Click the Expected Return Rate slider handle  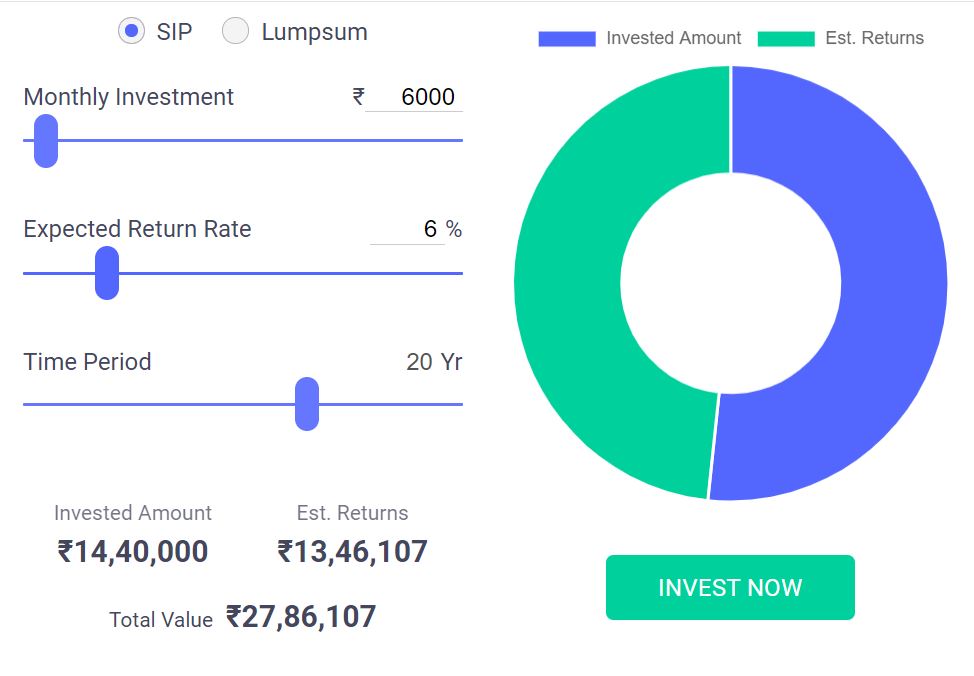point(107,272)
